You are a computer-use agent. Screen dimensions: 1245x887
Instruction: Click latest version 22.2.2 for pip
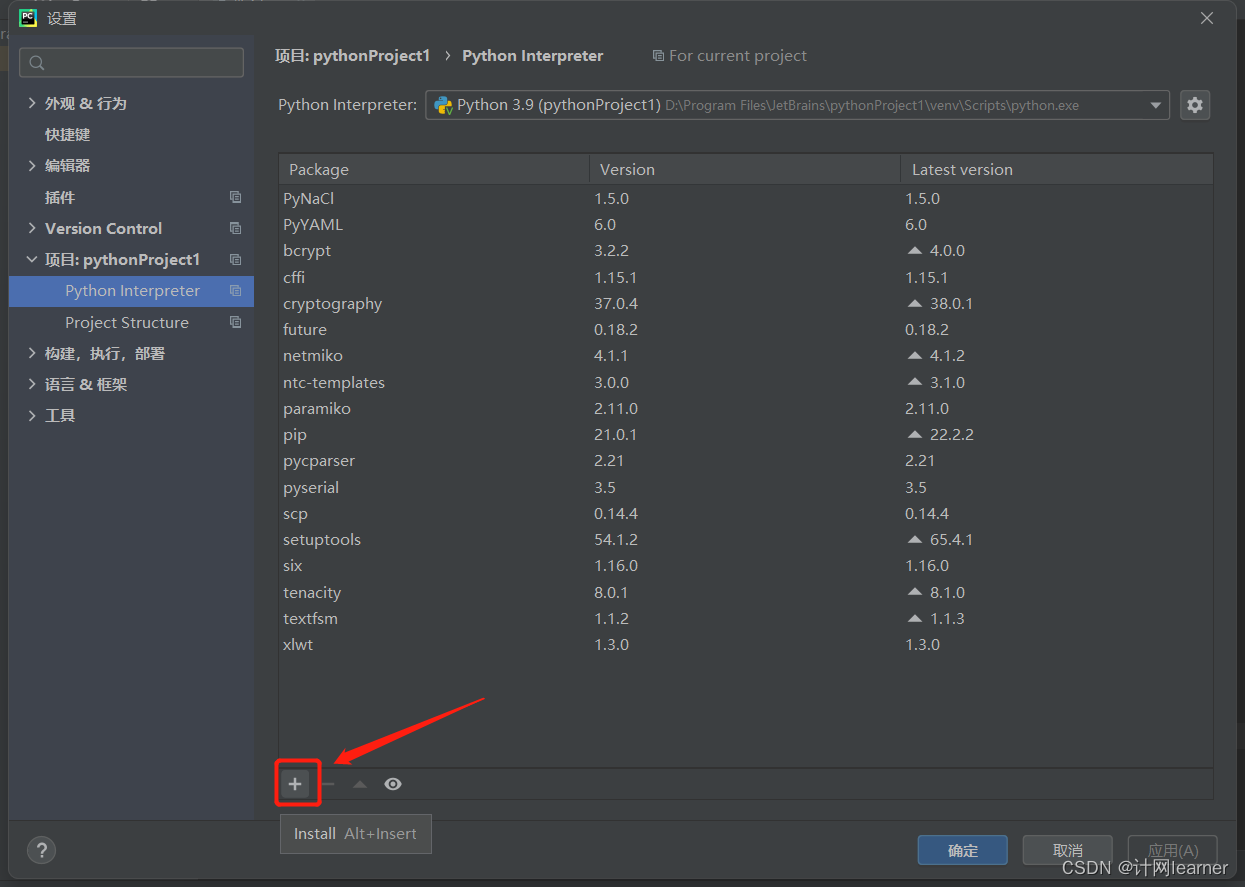click(x=951, y=434)
